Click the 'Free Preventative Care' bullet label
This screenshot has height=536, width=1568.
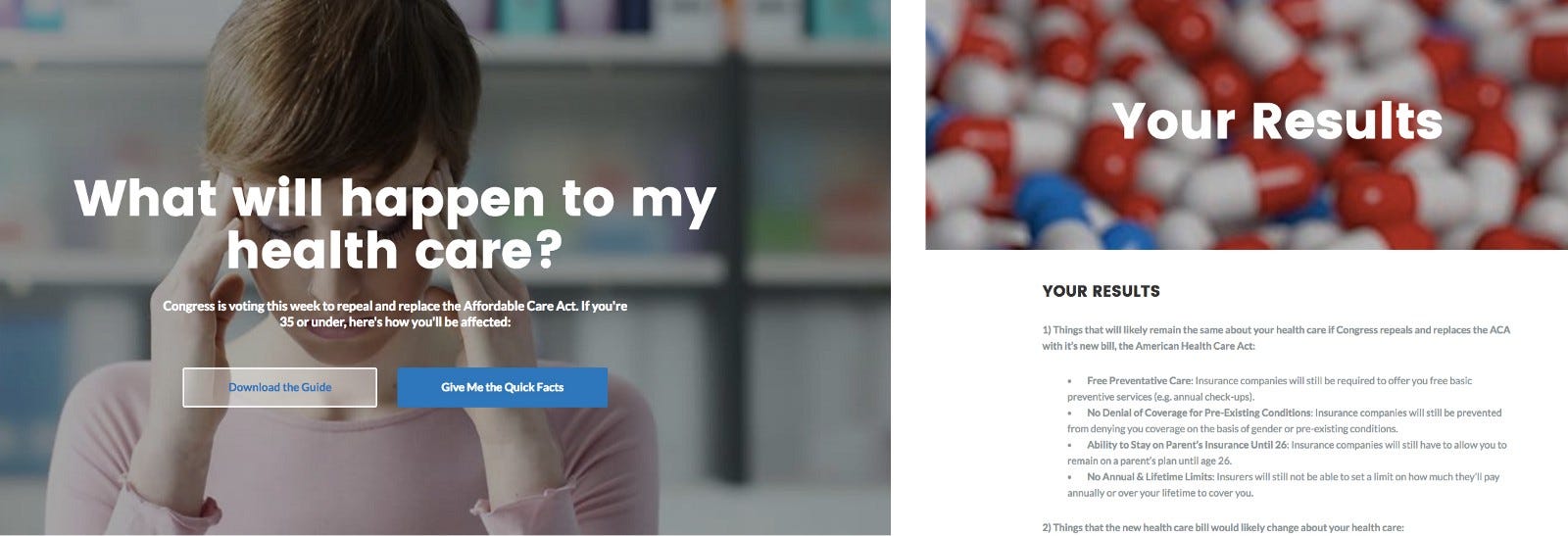click(x=1139, y=380)
